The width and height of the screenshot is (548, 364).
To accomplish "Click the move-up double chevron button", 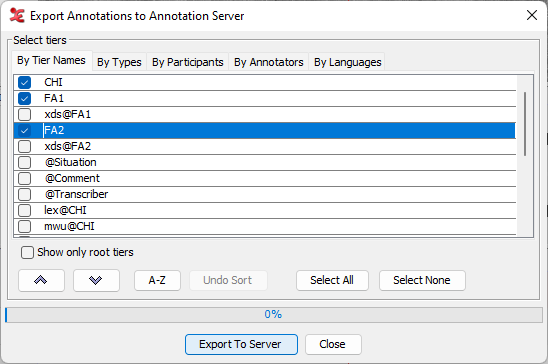I will point(41,280).
